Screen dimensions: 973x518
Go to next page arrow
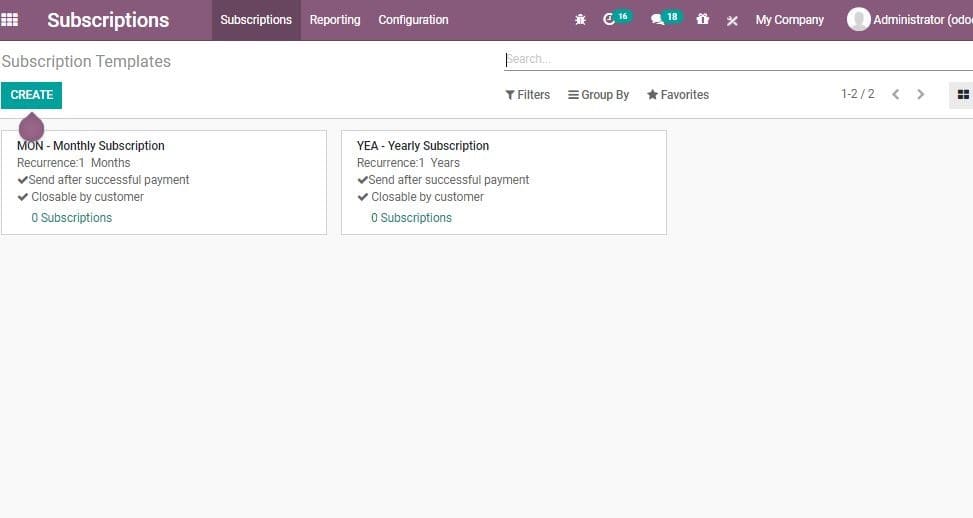click(920, 94)
